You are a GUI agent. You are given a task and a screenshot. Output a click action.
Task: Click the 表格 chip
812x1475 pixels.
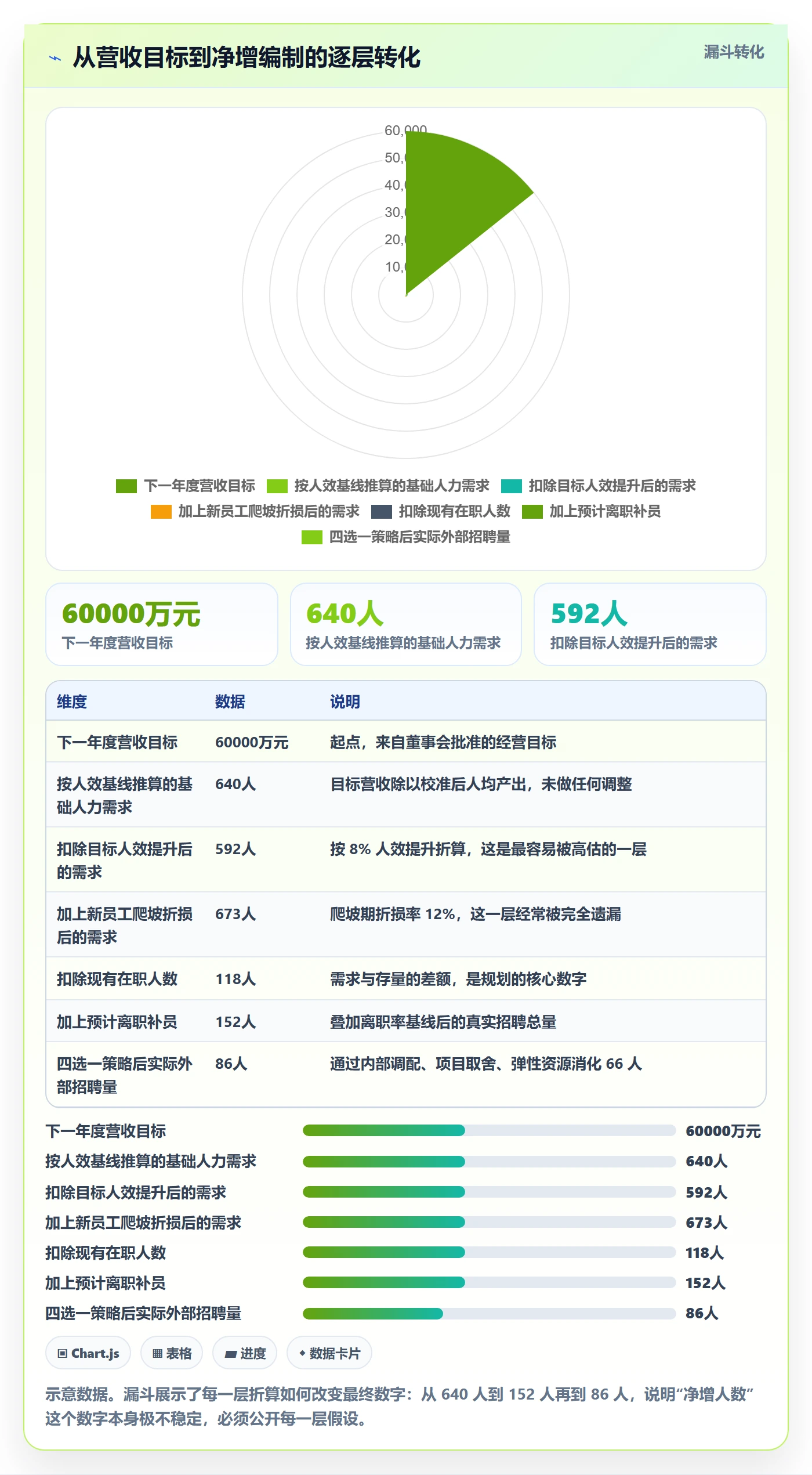click(x=172, y=1353)
